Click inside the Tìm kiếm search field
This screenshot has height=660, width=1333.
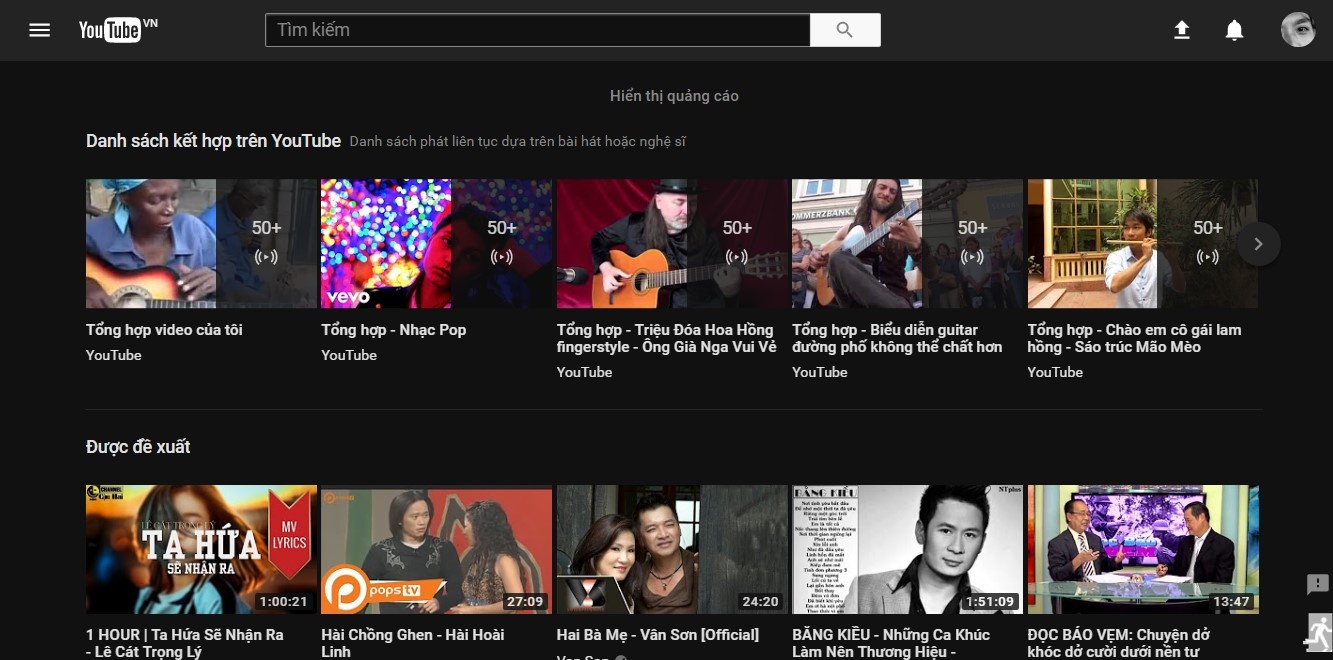[x=537, y=30]
